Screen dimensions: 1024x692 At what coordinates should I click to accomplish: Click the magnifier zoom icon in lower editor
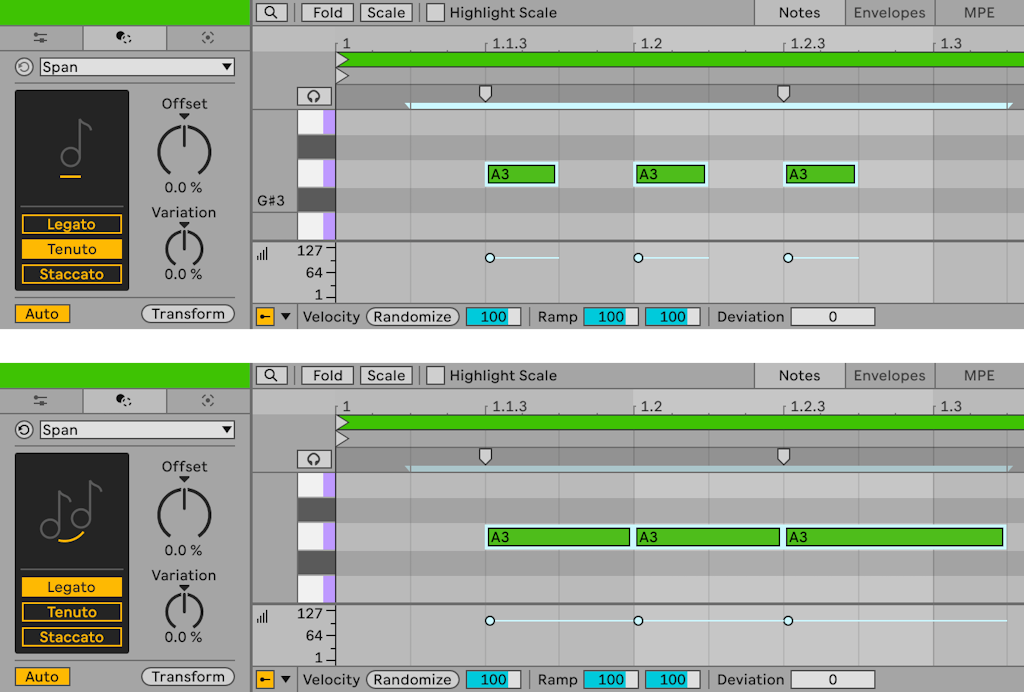271,375
